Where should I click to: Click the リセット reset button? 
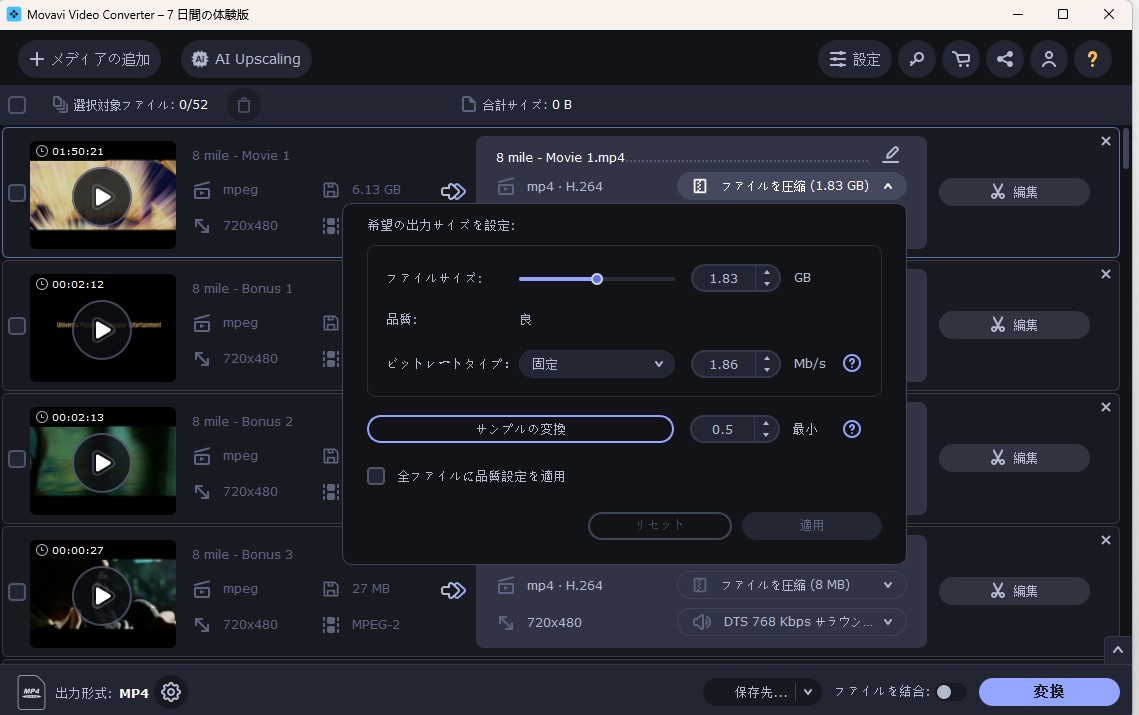660,525
